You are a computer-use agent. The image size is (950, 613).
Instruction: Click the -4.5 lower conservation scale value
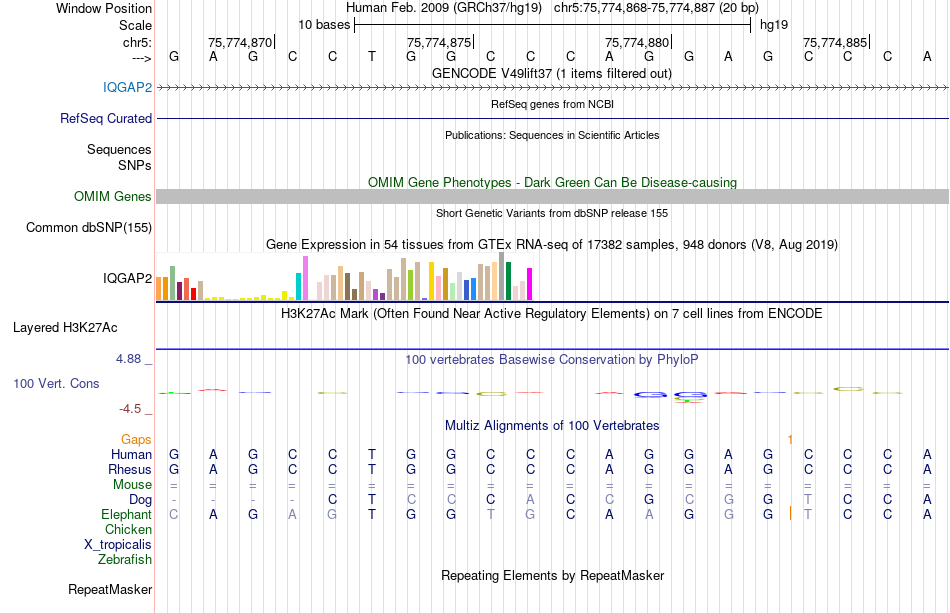pos(130,409)
